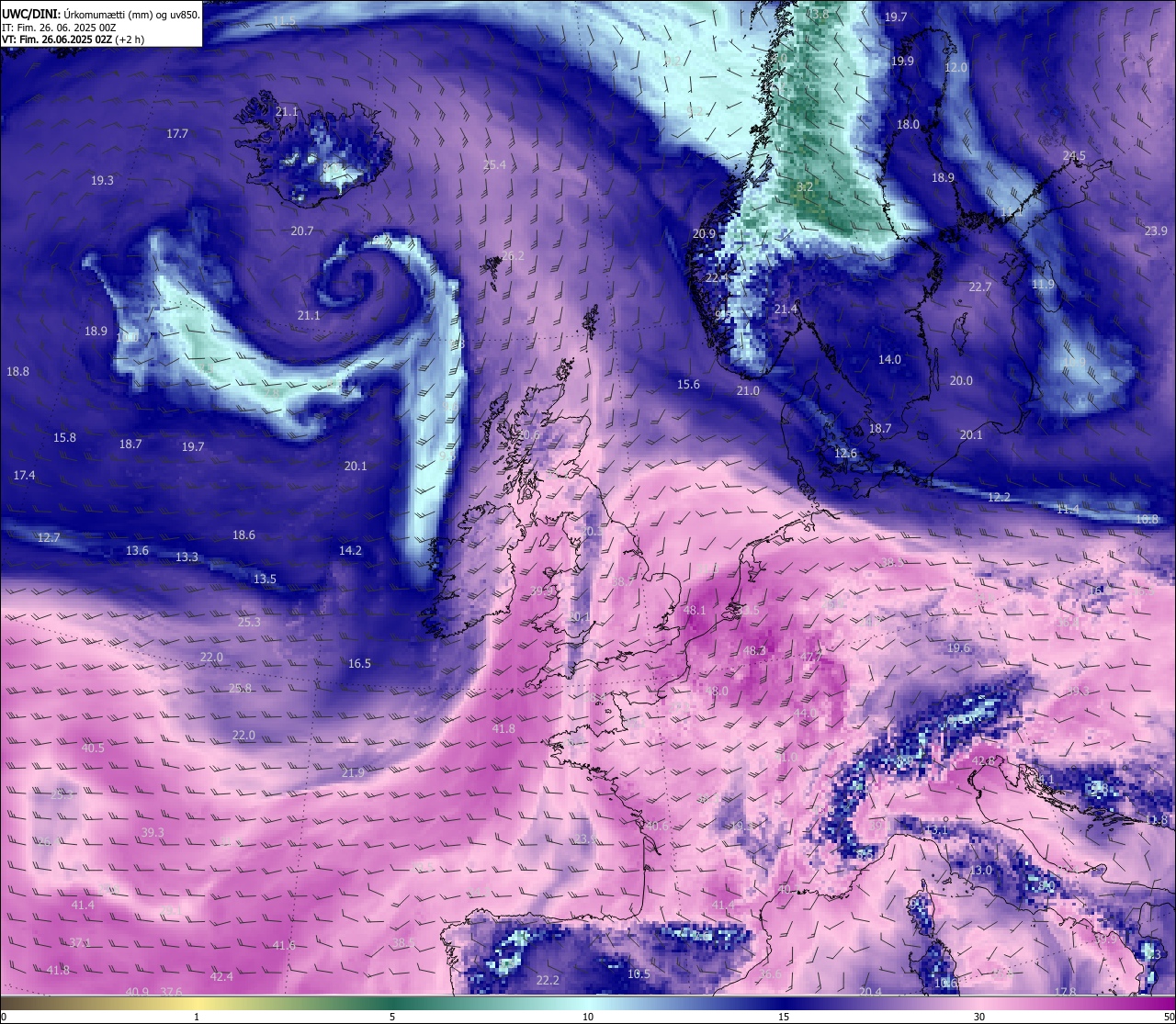Click the 12.0 value in the northeast
This screenshot has width=1176, height=1024.
[956, 69]
